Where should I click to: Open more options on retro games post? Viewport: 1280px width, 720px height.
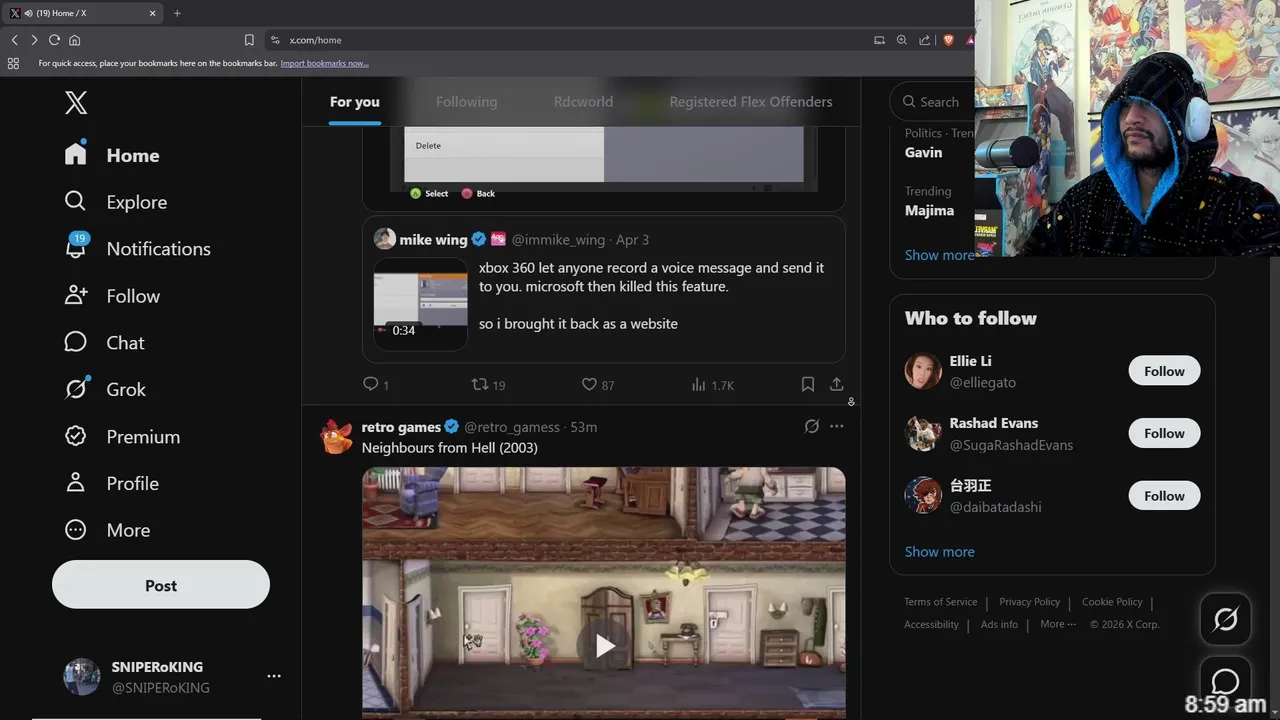tap(837, 426)
